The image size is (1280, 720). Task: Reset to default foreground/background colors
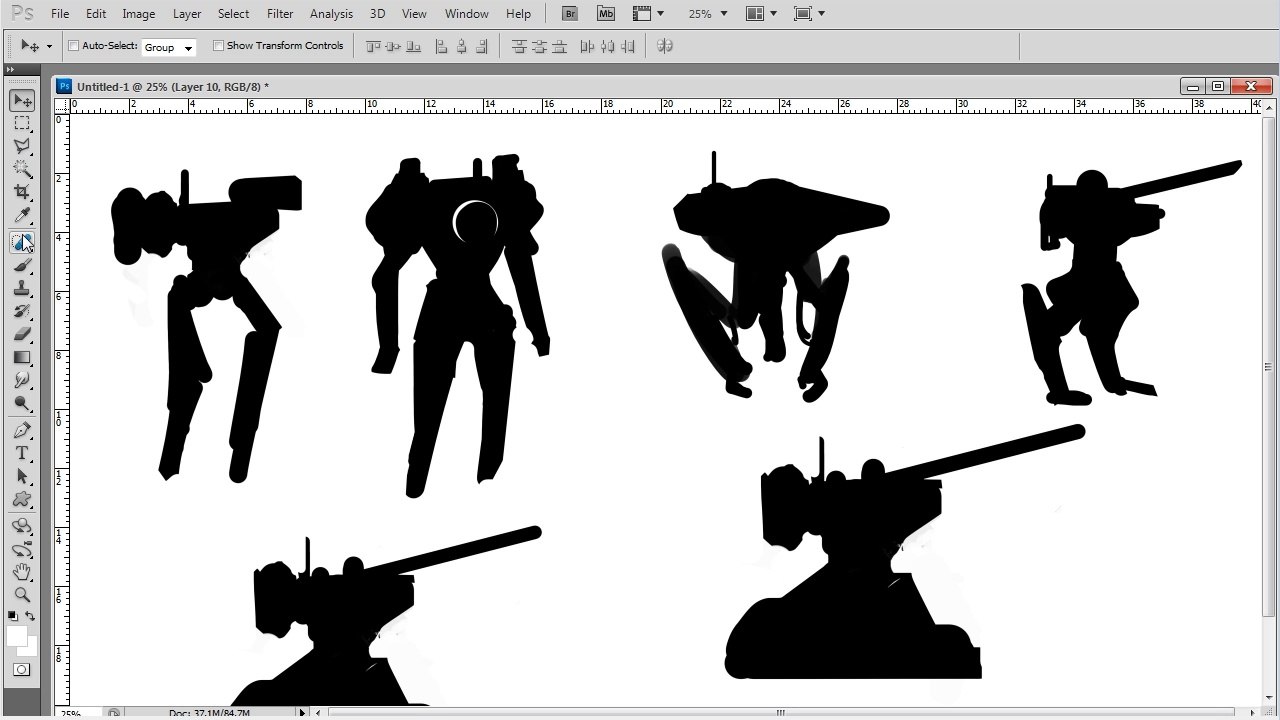click(13, 615)
